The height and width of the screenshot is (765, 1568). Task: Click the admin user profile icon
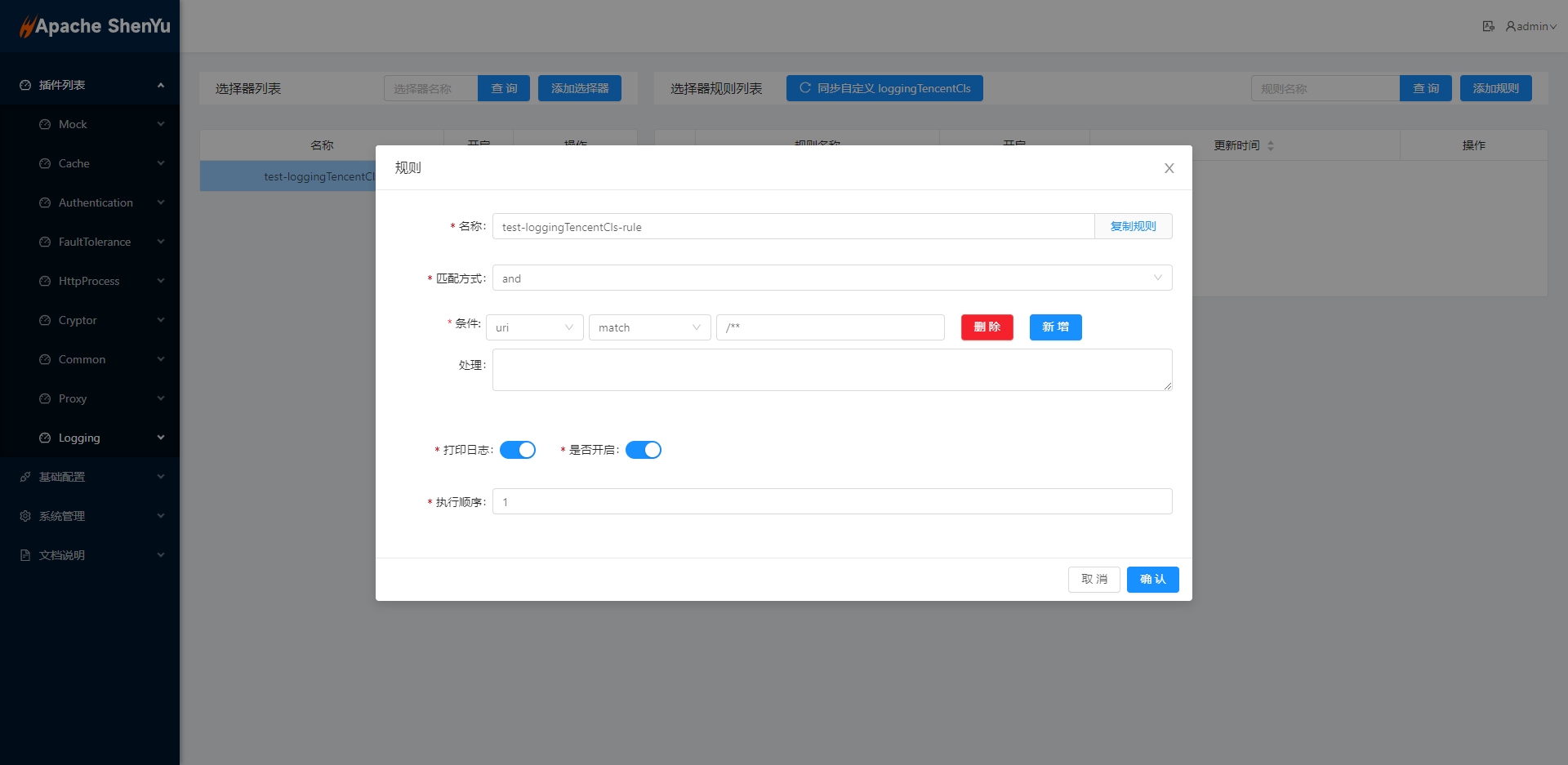1511,26
